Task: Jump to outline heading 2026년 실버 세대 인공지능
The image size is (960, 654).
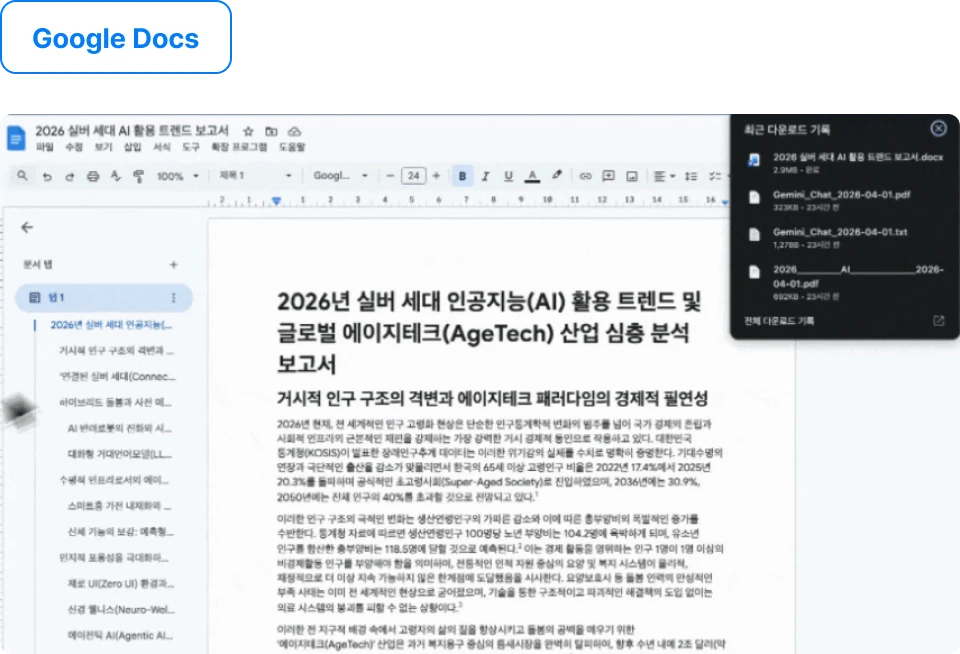Action: [x=111, y=325]
